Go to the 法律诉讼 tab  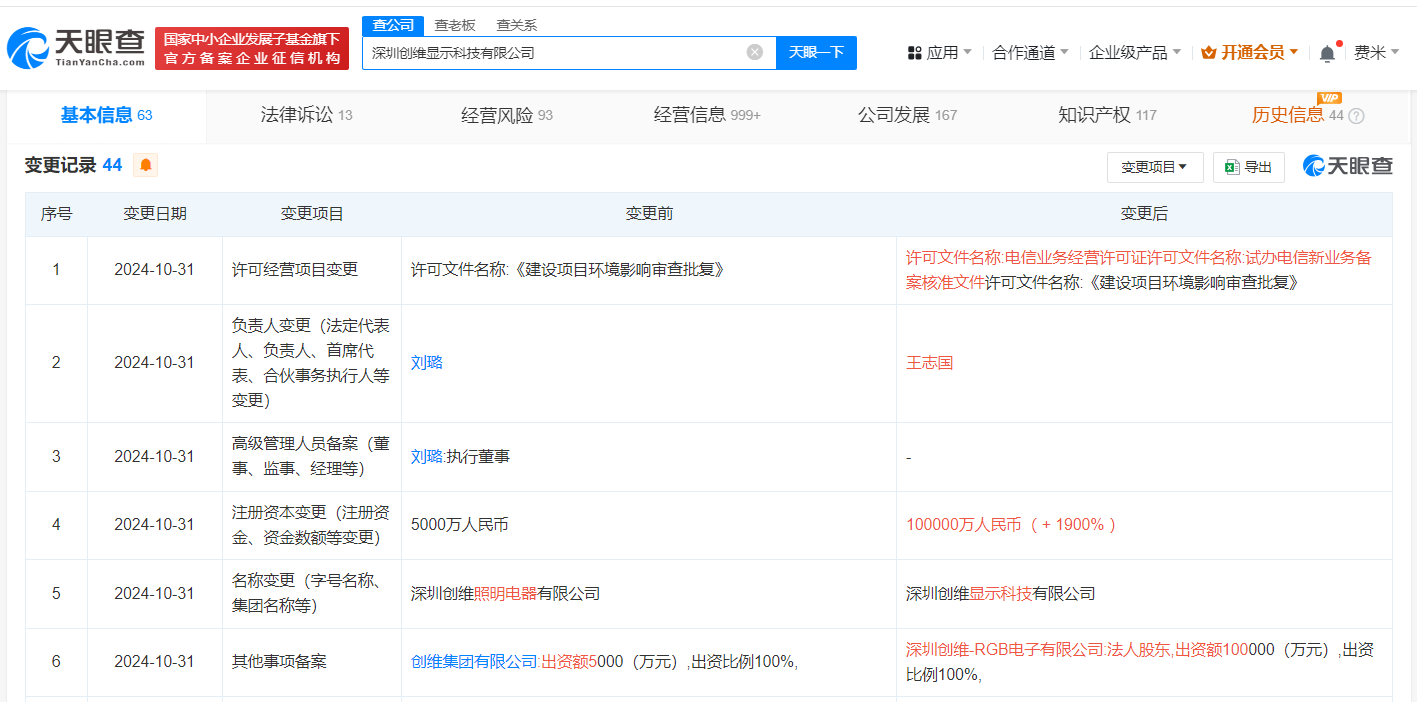(x=307, y=115)
